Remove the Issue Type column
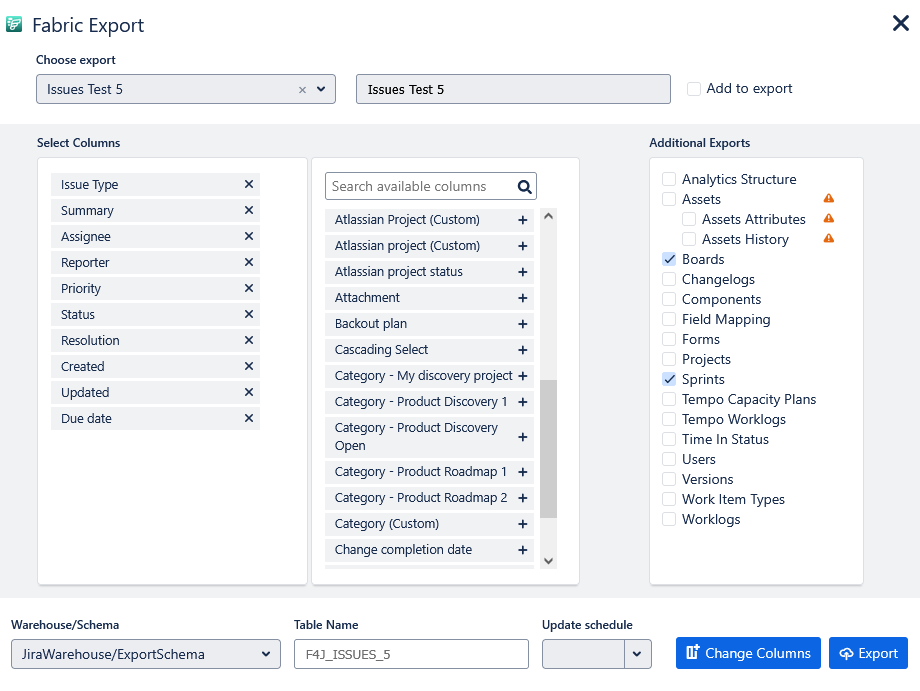920x691 pixels. coord(249,185)
